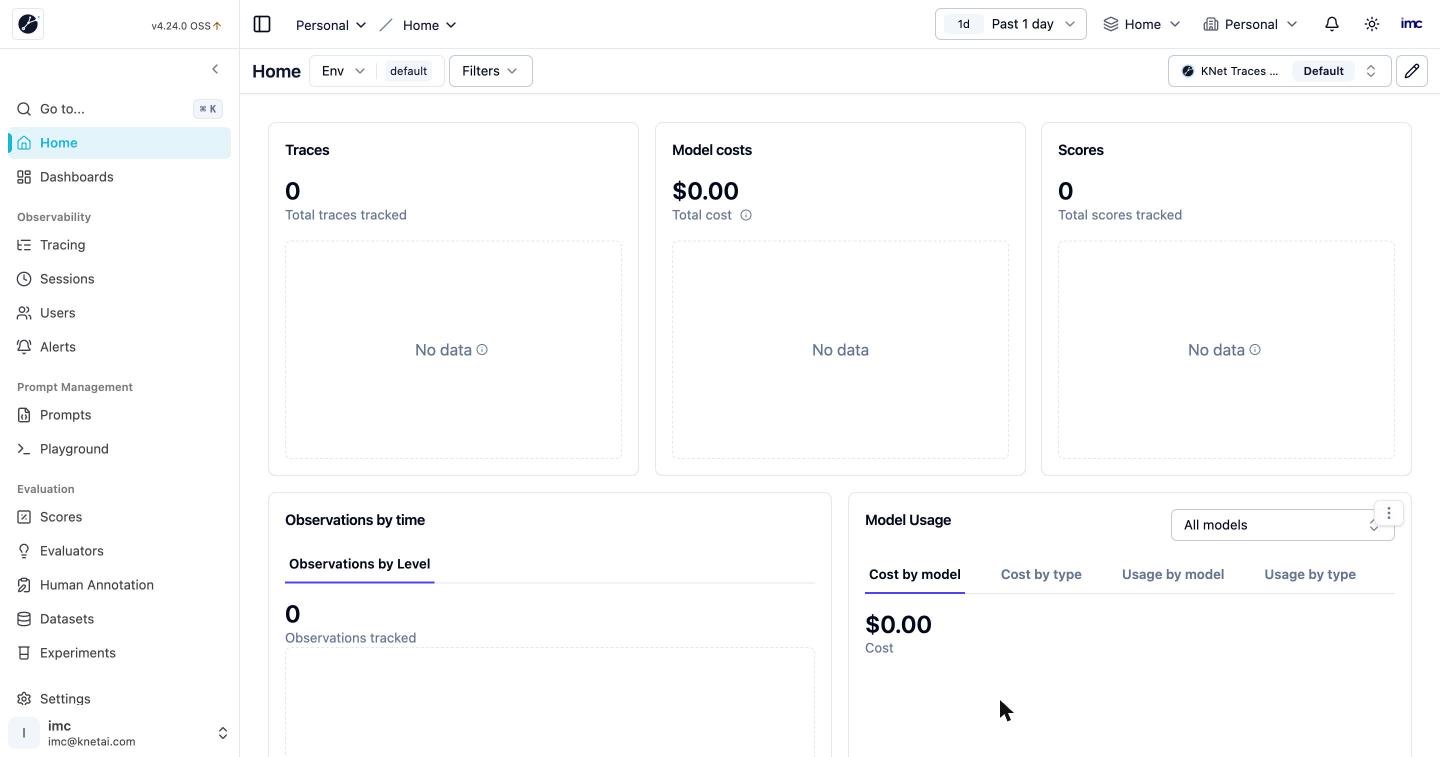Collapse the sidebar with the left chevron
The height and width of the screenshot is (757, 1440).
(x=215, y=69)
